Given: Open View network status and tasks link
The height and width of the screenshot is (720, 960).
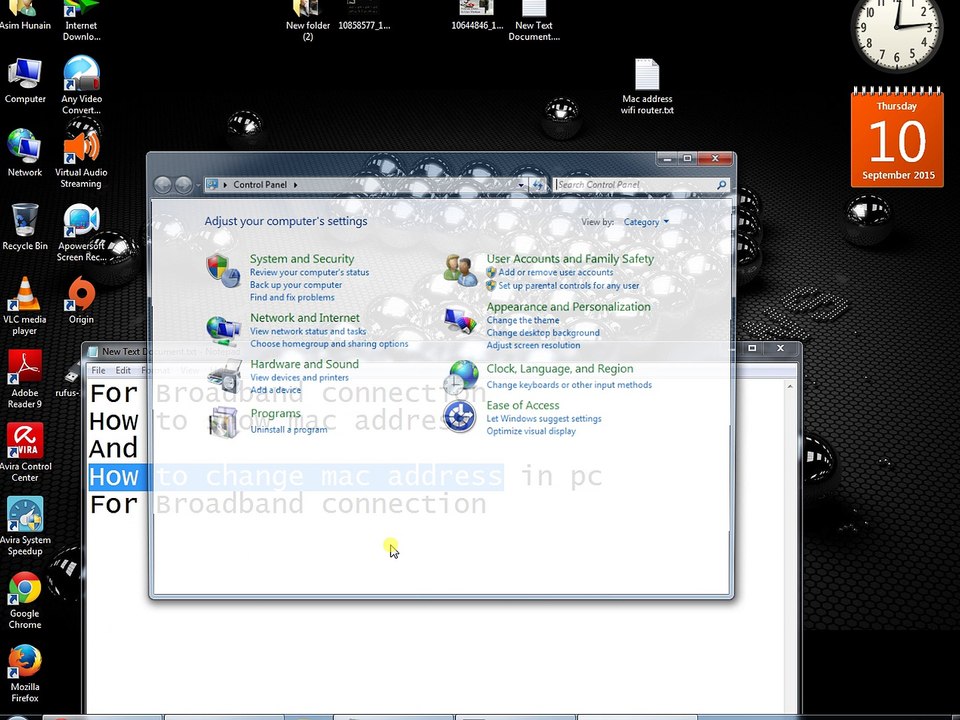Looking at the screenshot, I should 308,331.
